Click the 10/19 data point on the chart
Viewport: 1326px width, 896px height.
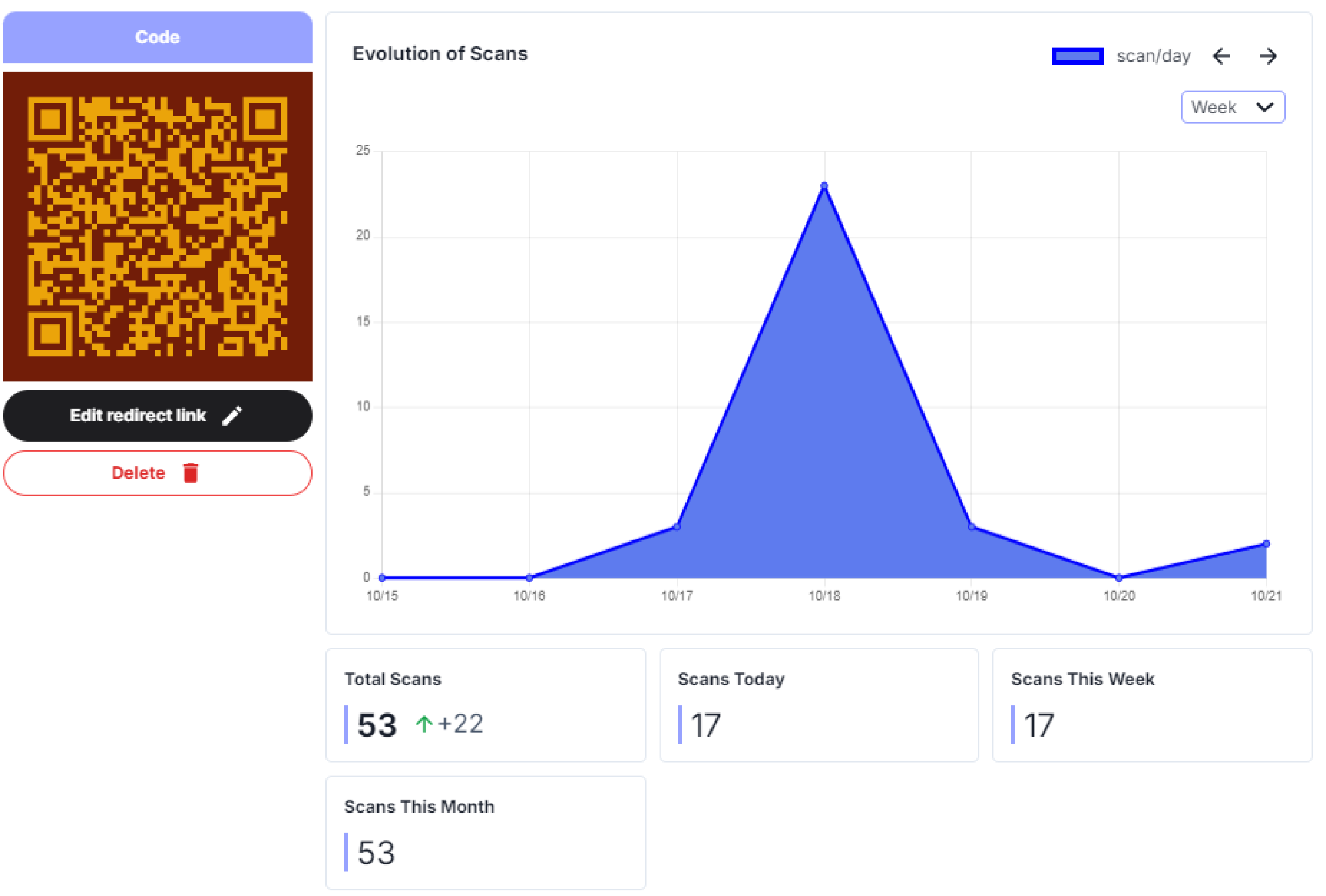[971, 526]
